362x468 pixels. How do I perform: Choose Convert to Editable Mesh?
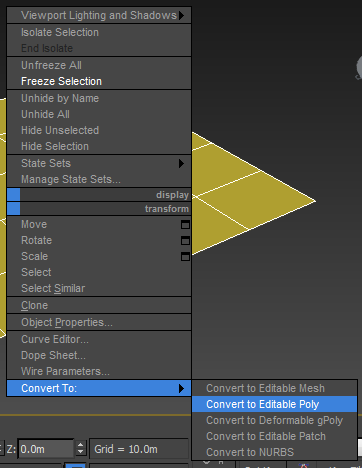click(274, 388)
